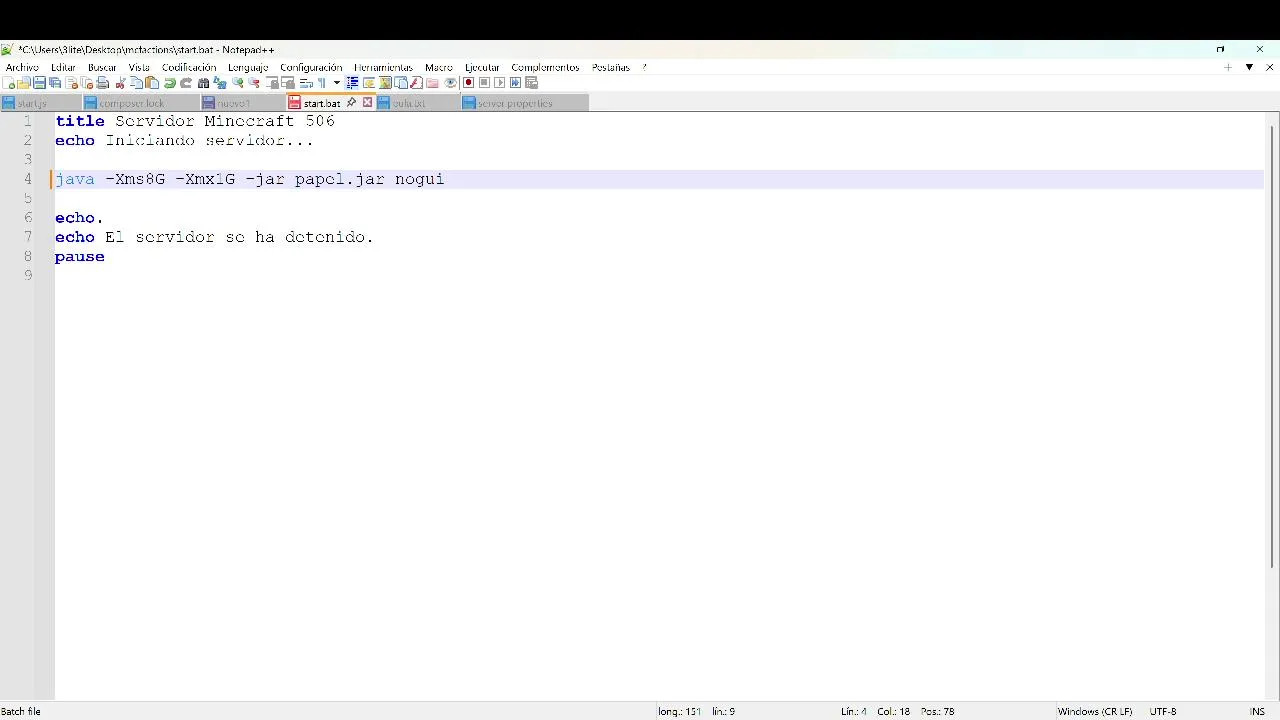Viewport: 1280px width, 720px height.
Task: Open the tab list dropdown triangle
Action: [1249, 67]
